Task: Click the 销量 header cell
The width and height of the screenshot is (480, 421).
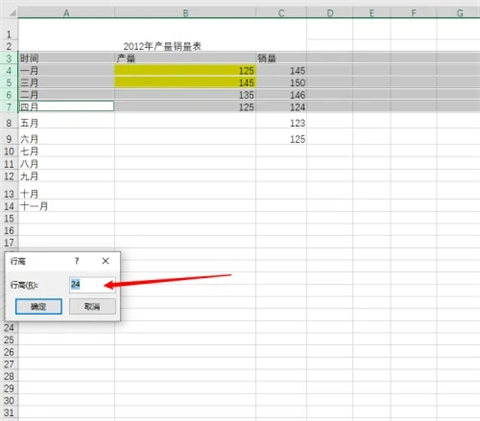Action: click(281, 58)
